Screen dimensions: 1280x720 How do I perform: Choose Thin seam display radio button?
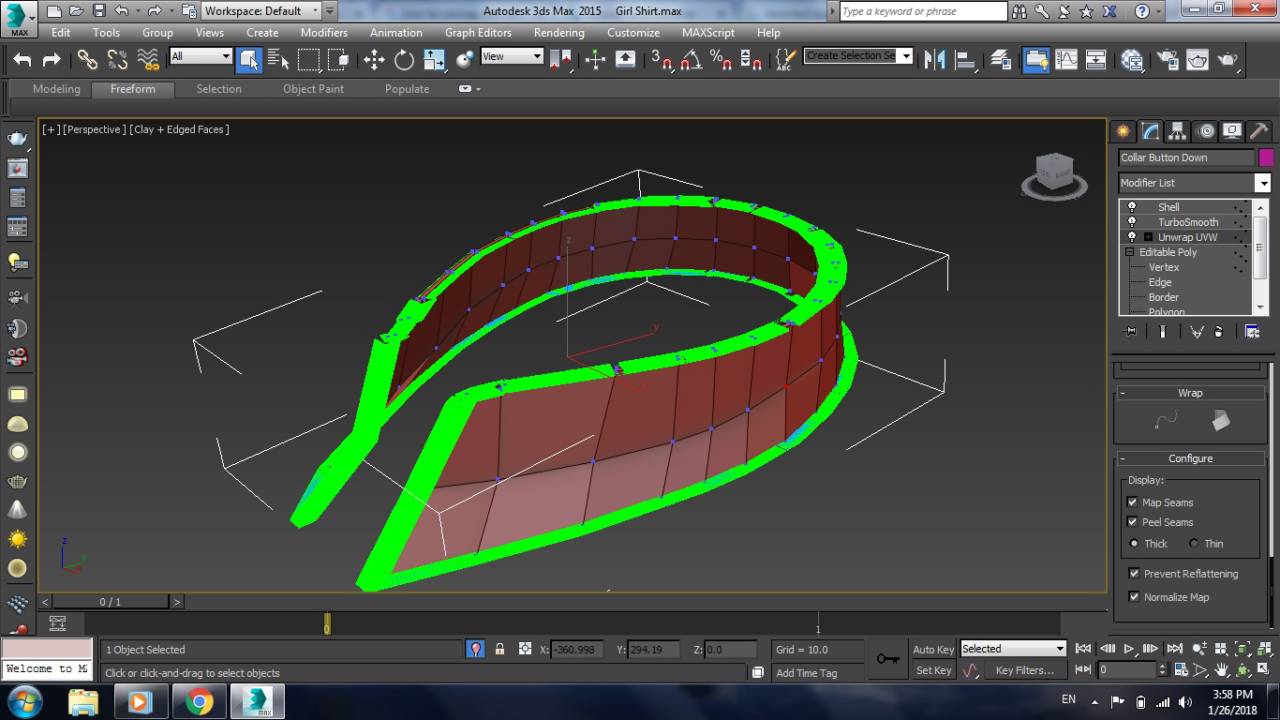(1194, 544)
